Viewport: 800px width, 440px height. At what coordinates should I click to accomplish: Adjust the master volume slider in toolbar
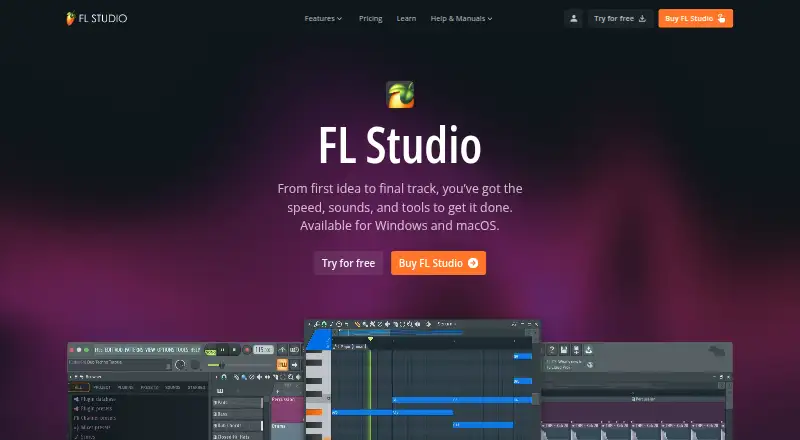[241, 365]
